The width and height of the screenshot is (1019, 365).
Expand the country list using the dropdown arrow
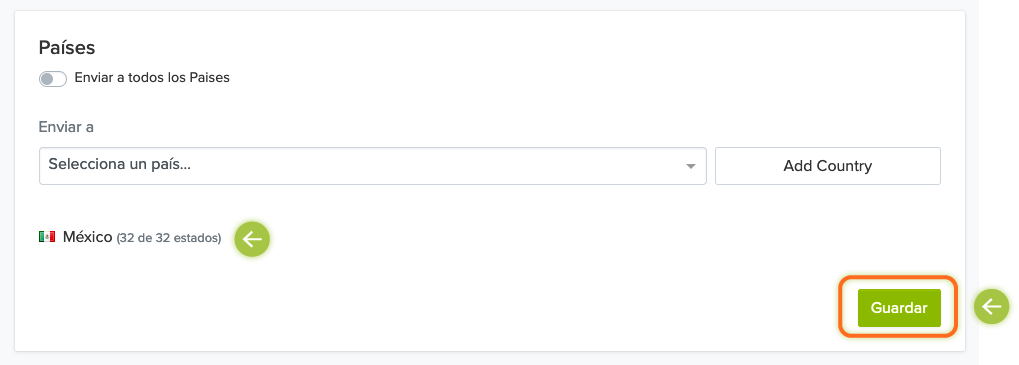tap(690, 166)
